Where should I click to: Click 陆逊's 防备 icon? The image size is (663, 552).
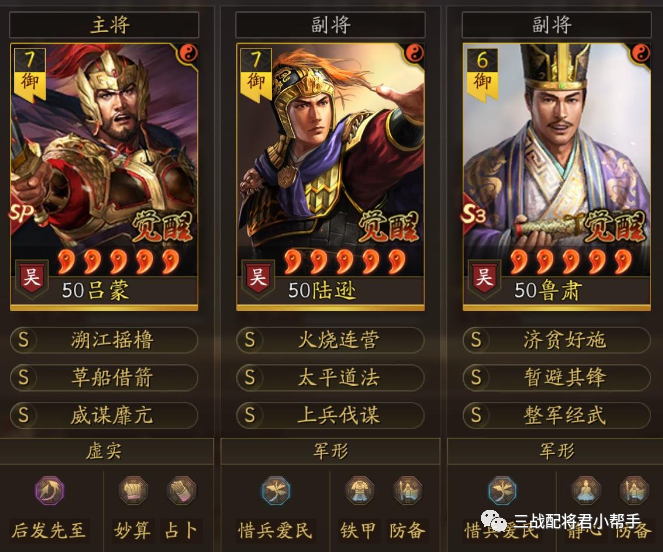408,491
